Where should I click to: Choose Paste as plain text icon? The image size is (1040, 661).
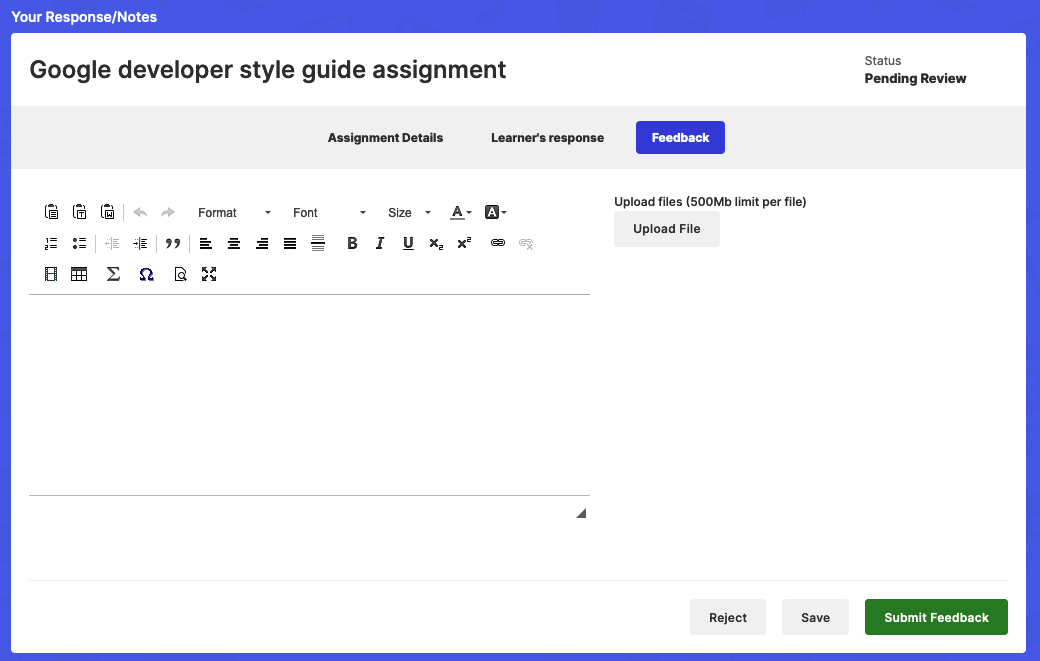coord(80,212)
